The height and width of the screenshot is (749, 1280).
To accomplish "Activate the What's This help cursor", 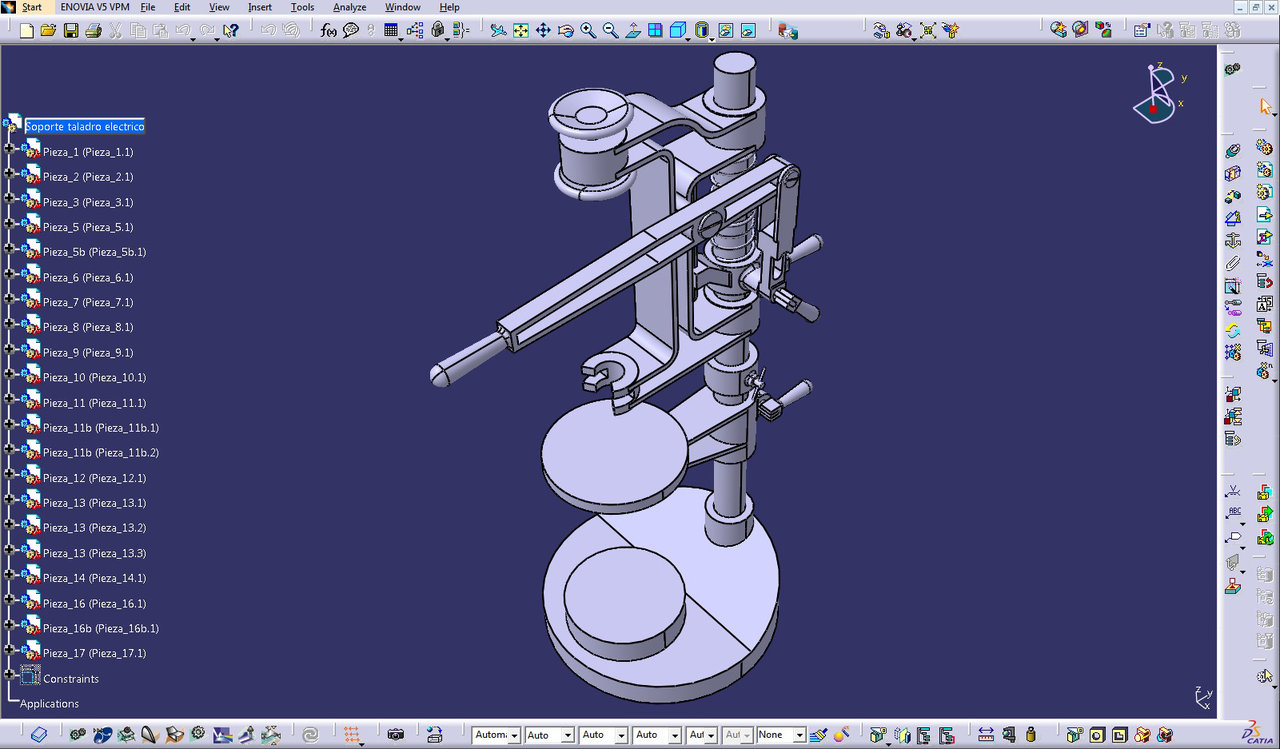I will click(230, 31).
